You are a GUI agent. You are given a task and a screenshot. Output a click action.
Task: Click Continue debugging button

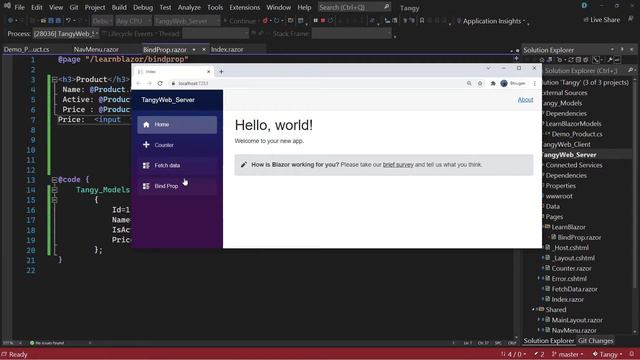pos(240,21)
